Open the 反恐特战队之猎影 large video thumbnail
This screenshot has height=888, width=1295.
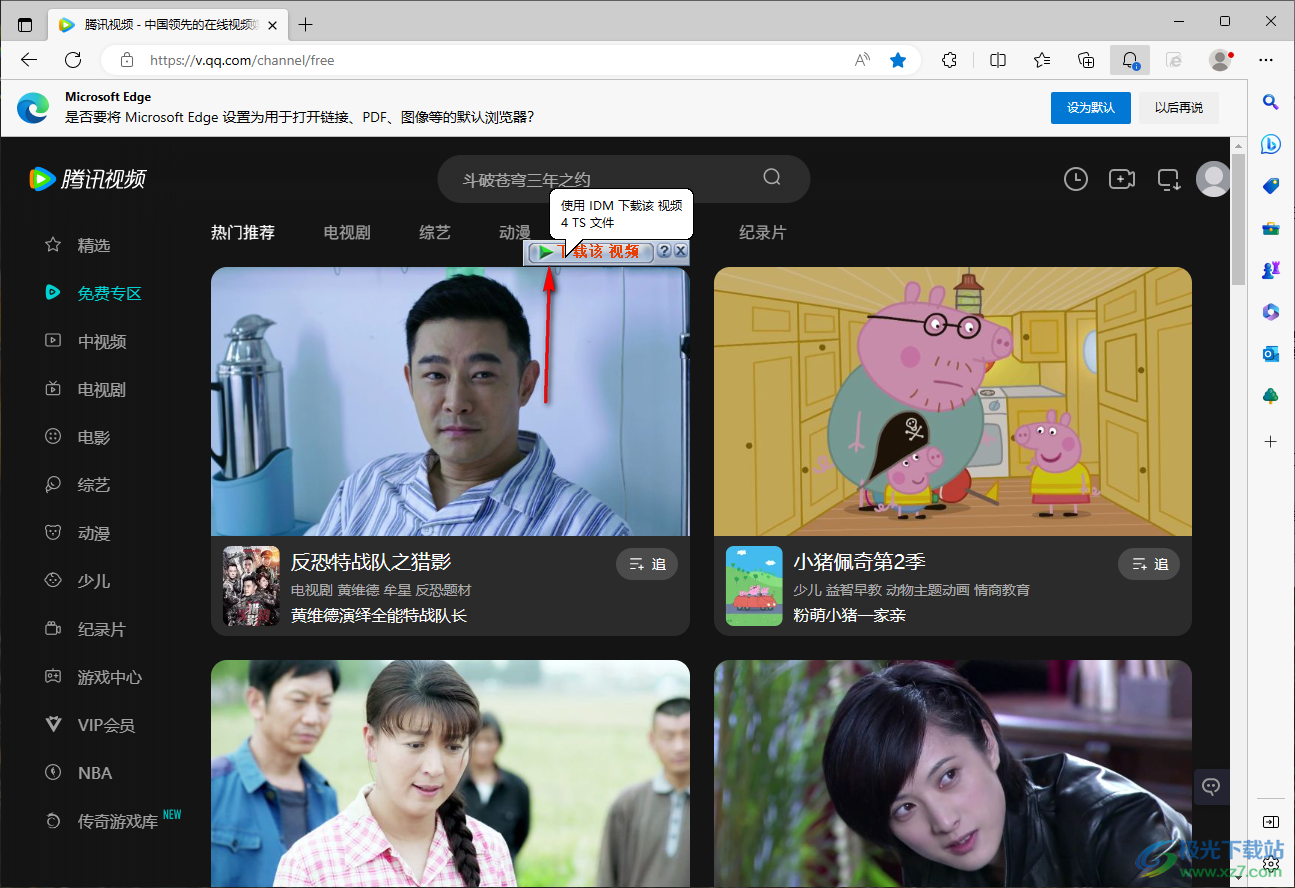point(450,401)
